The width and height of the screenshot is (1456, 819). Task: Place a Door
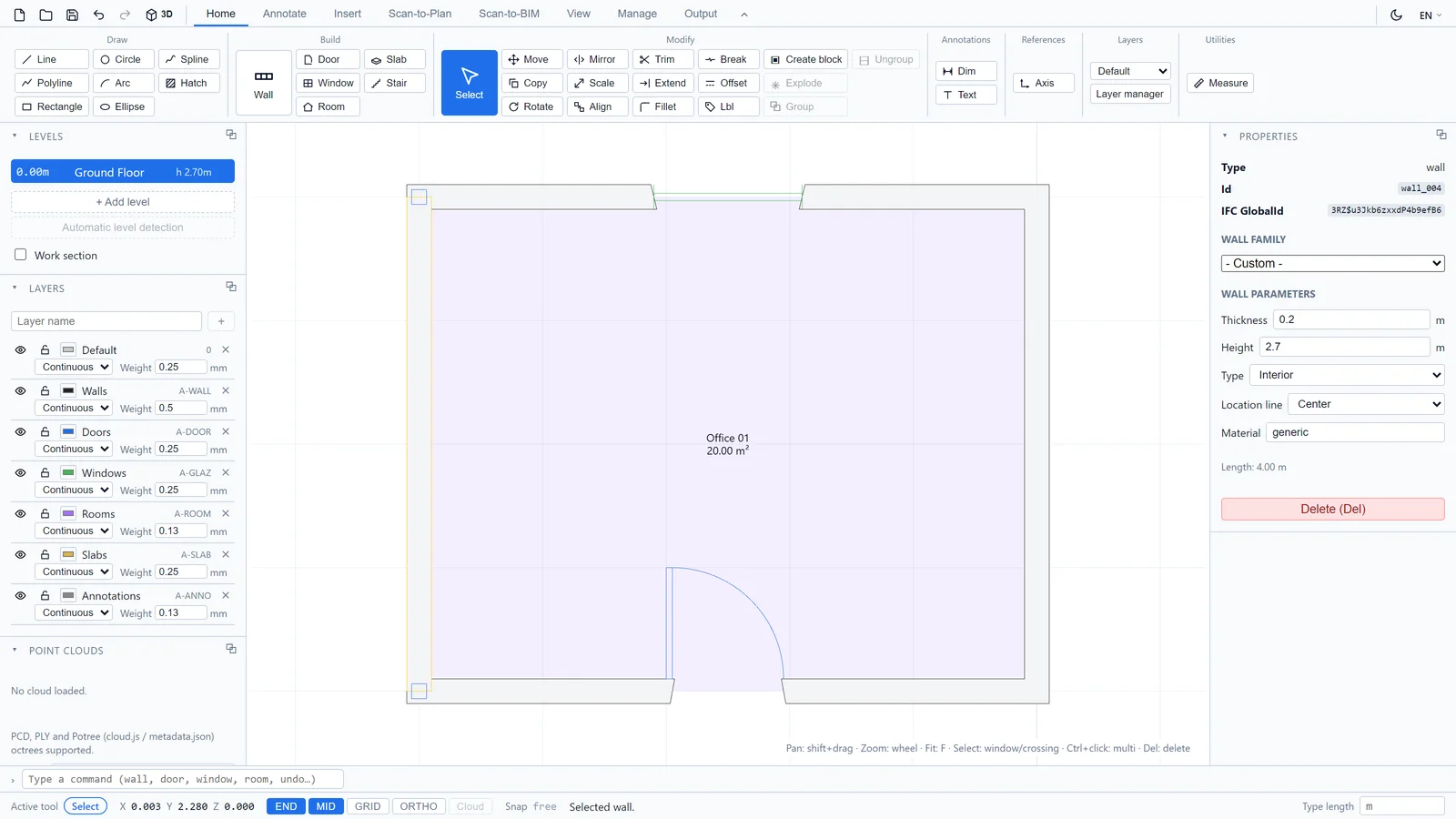tap(328, 59)
